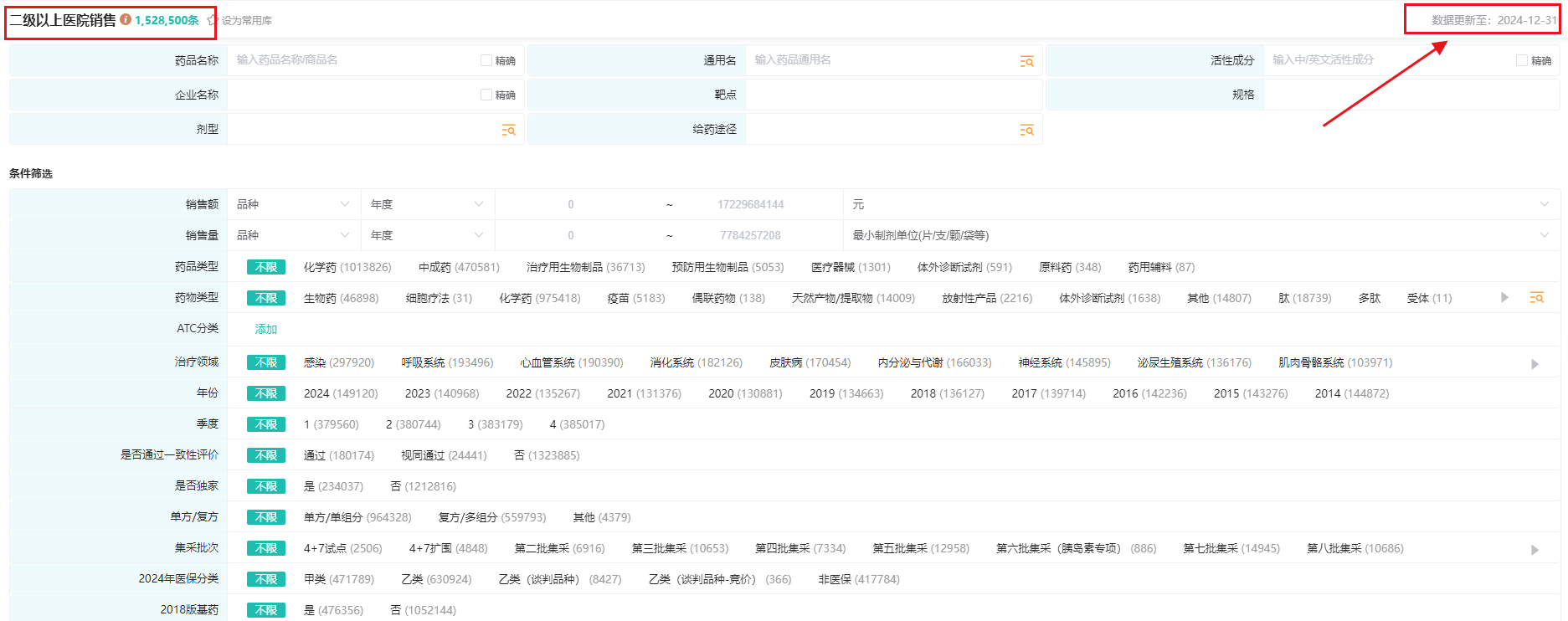Click 添加 link in ATC分类 row

pyautogui.click(x=265, y=329)
